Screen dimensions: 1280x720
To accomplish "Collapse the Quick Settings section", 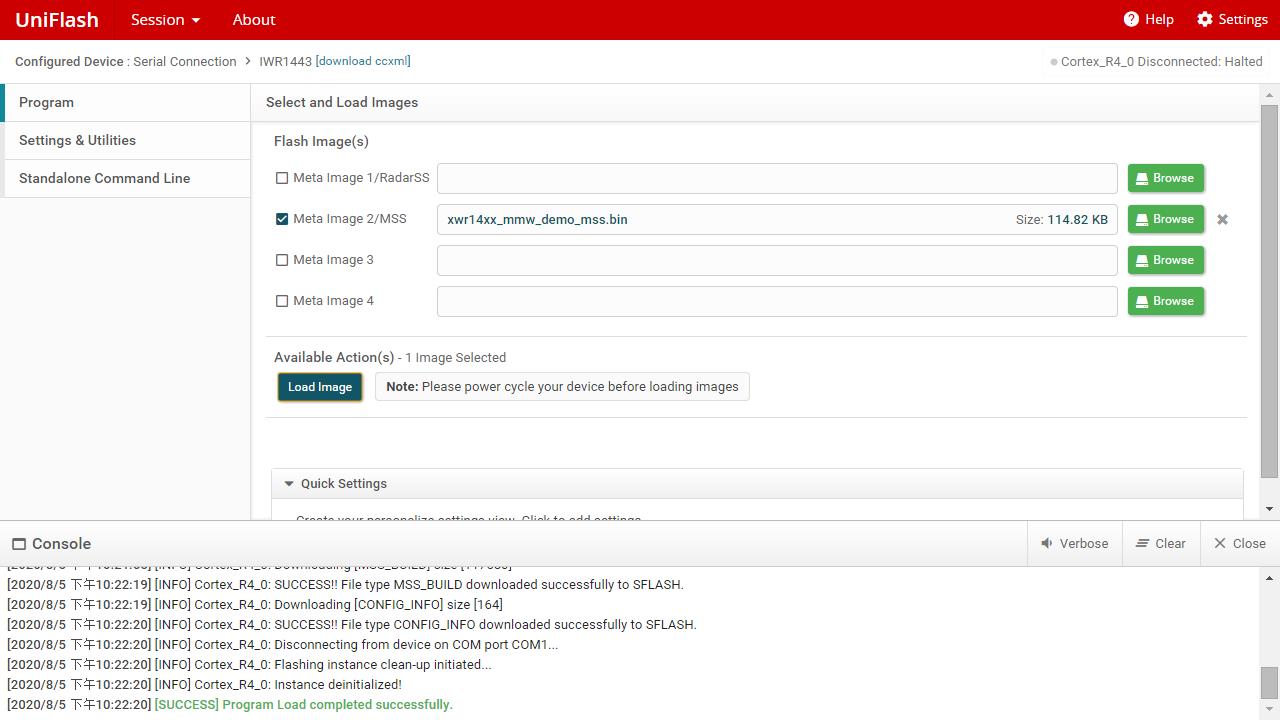I will tap(289, 484).
